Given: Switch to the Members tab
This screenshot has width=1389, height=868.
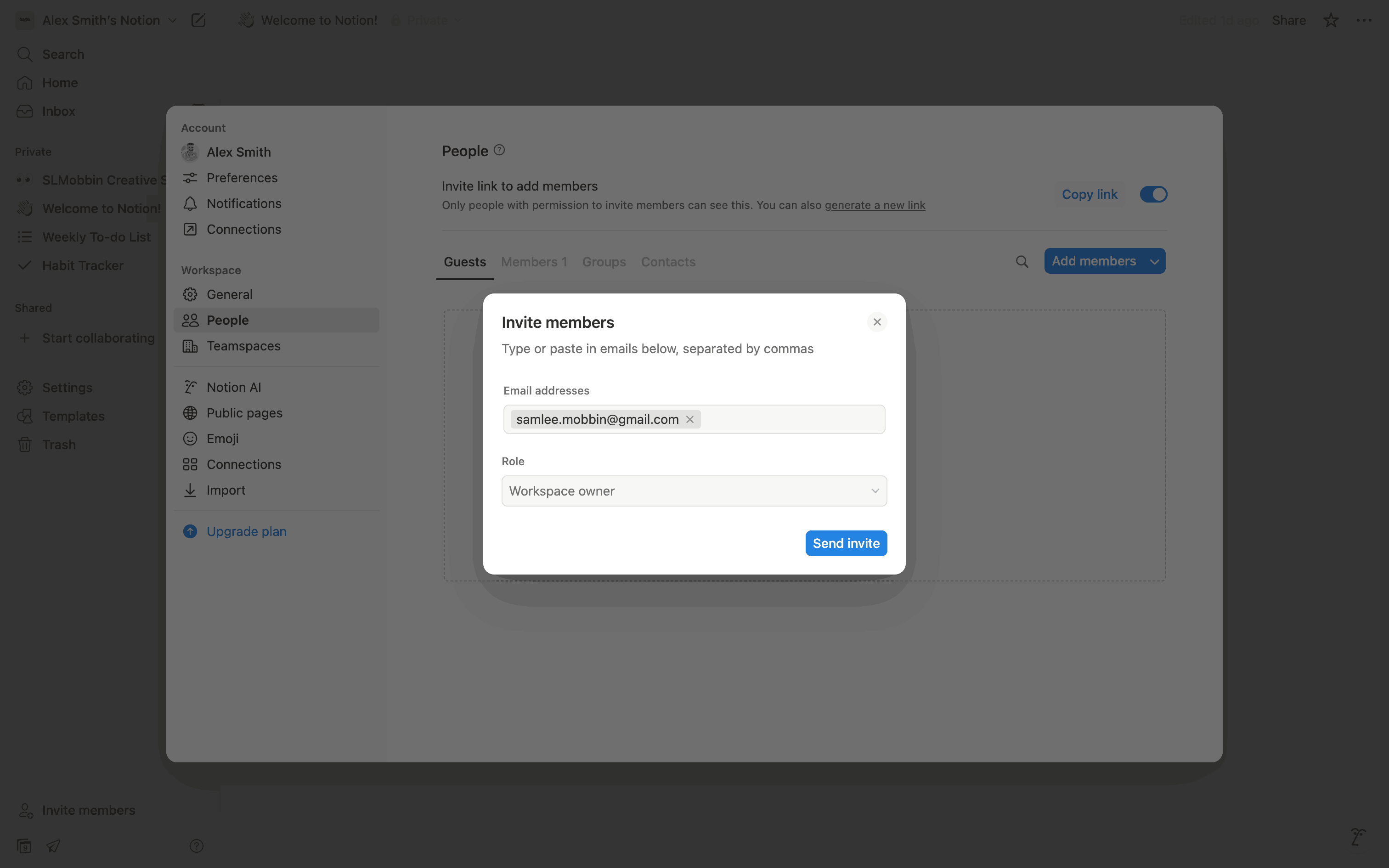Looking at the screenshot, I should (534, 262).
